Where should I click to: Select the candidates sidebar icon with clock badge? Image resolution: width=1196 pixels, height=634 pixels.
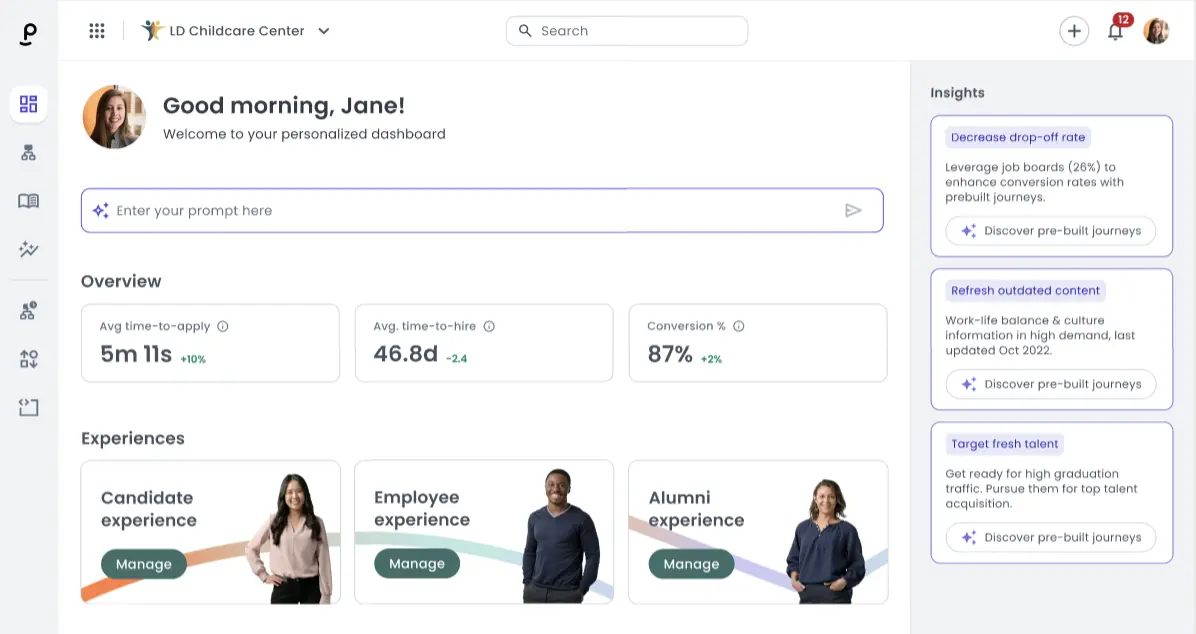29,310
